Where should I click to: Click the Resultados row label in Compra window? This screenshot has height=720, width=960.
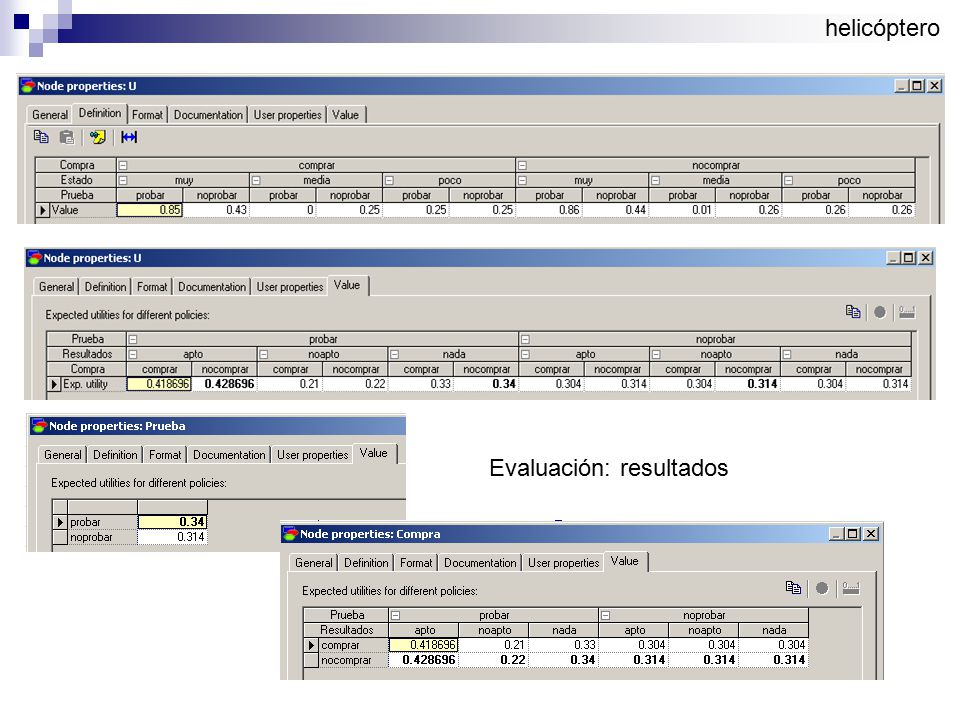coord(347,630)
